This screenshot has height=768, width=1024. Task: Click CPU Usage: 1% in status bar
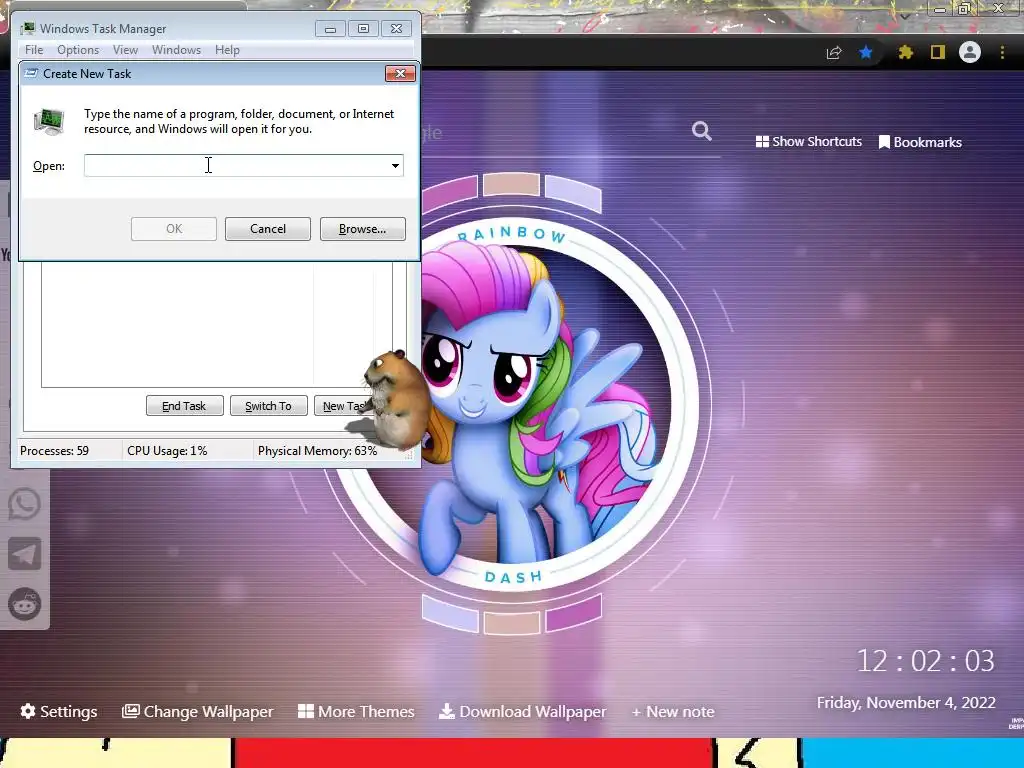click(x=167, y=451)
